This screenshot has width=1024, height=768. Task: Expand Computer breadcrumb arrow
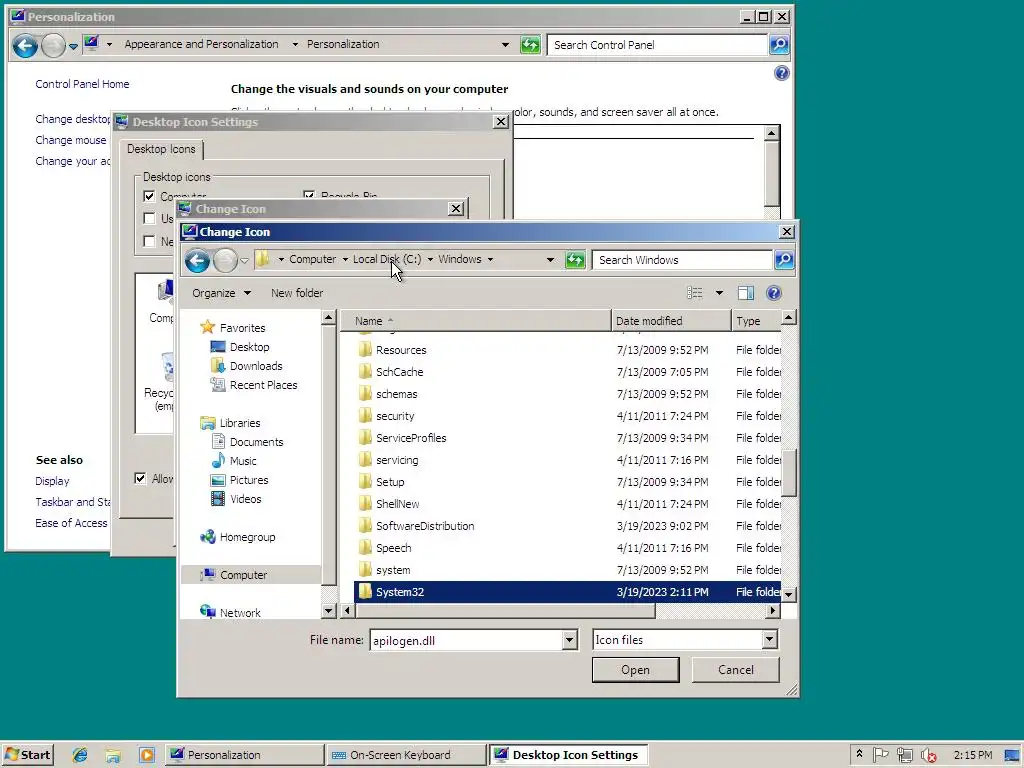[x=345, y=259]
